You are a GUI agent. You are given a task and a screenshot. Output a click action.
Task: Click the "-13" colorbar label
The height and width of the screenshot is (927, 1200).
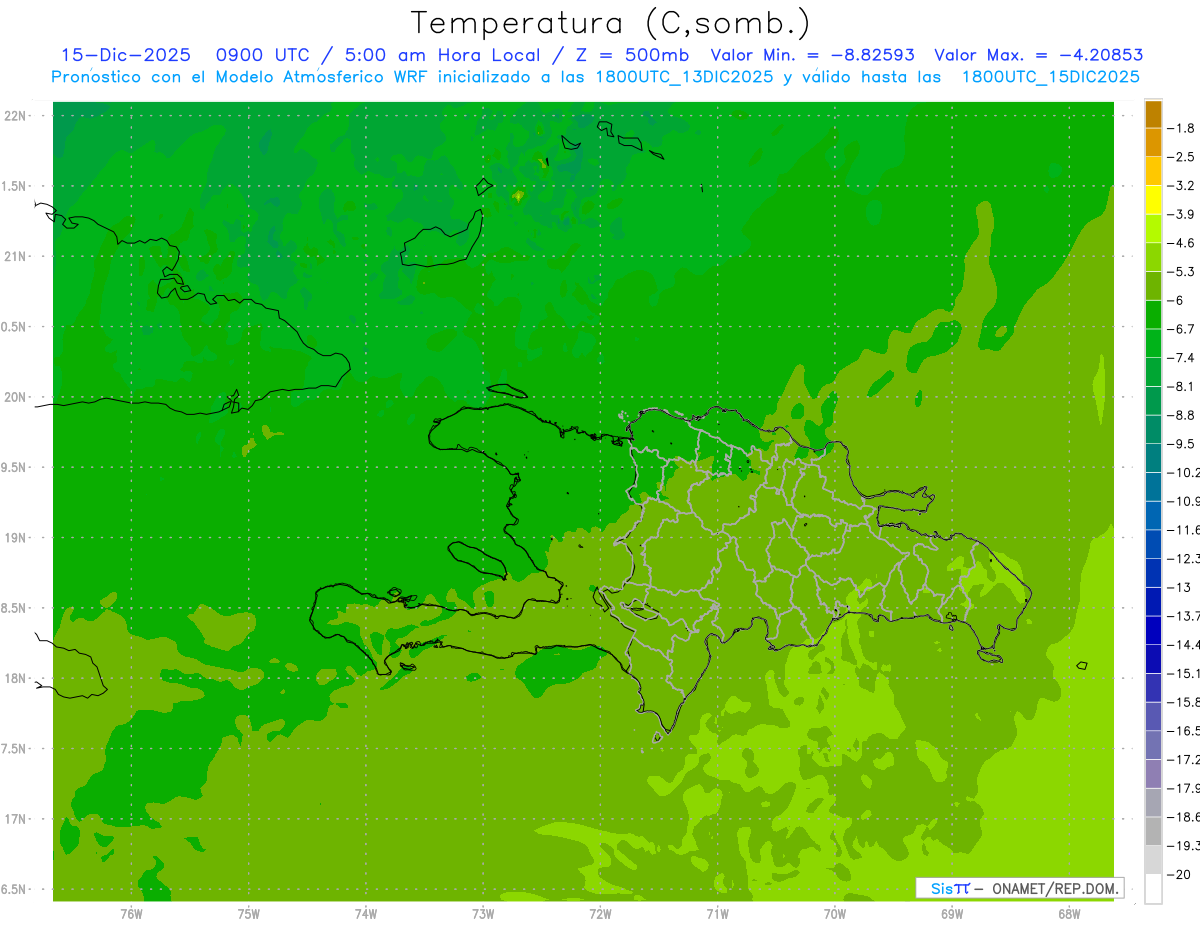(x=1179, y=587)
